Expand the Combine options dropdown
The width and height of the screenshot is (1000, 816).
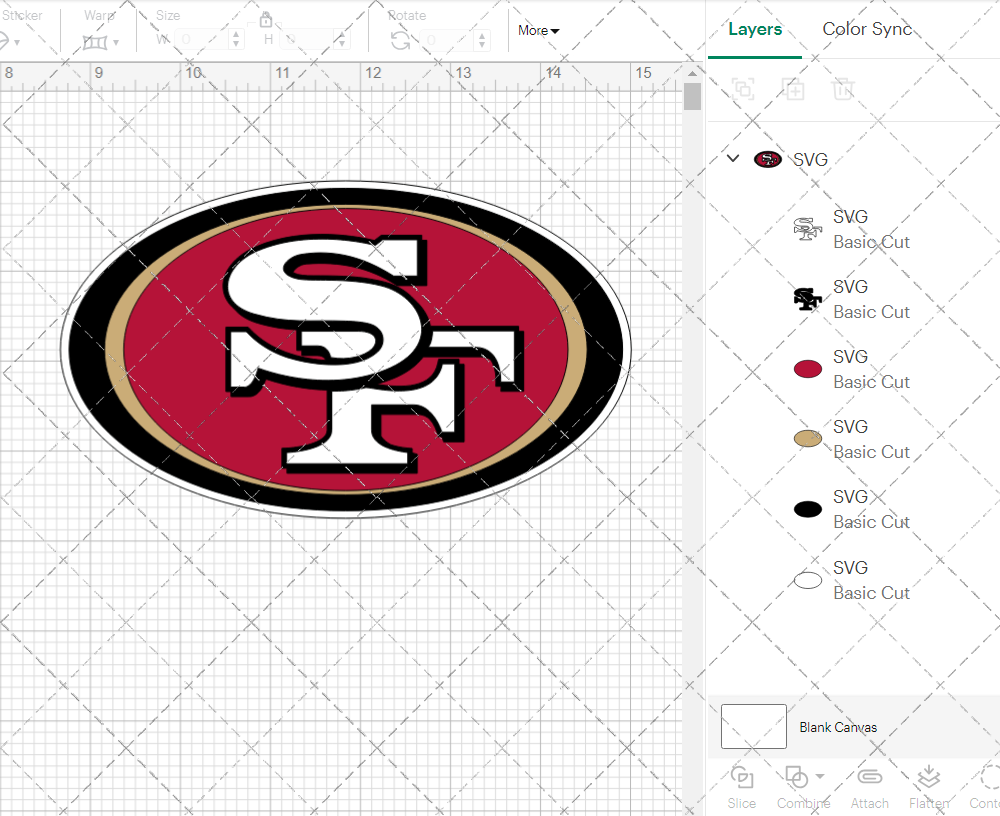point(820,776)
